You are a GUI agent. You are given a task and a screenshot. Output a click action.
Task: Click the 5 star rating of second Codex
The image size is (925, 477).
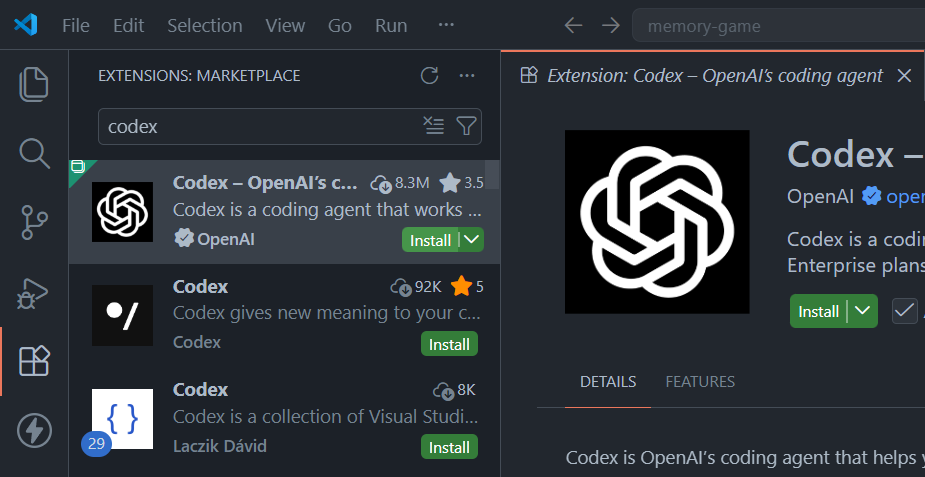coord(467,287)
